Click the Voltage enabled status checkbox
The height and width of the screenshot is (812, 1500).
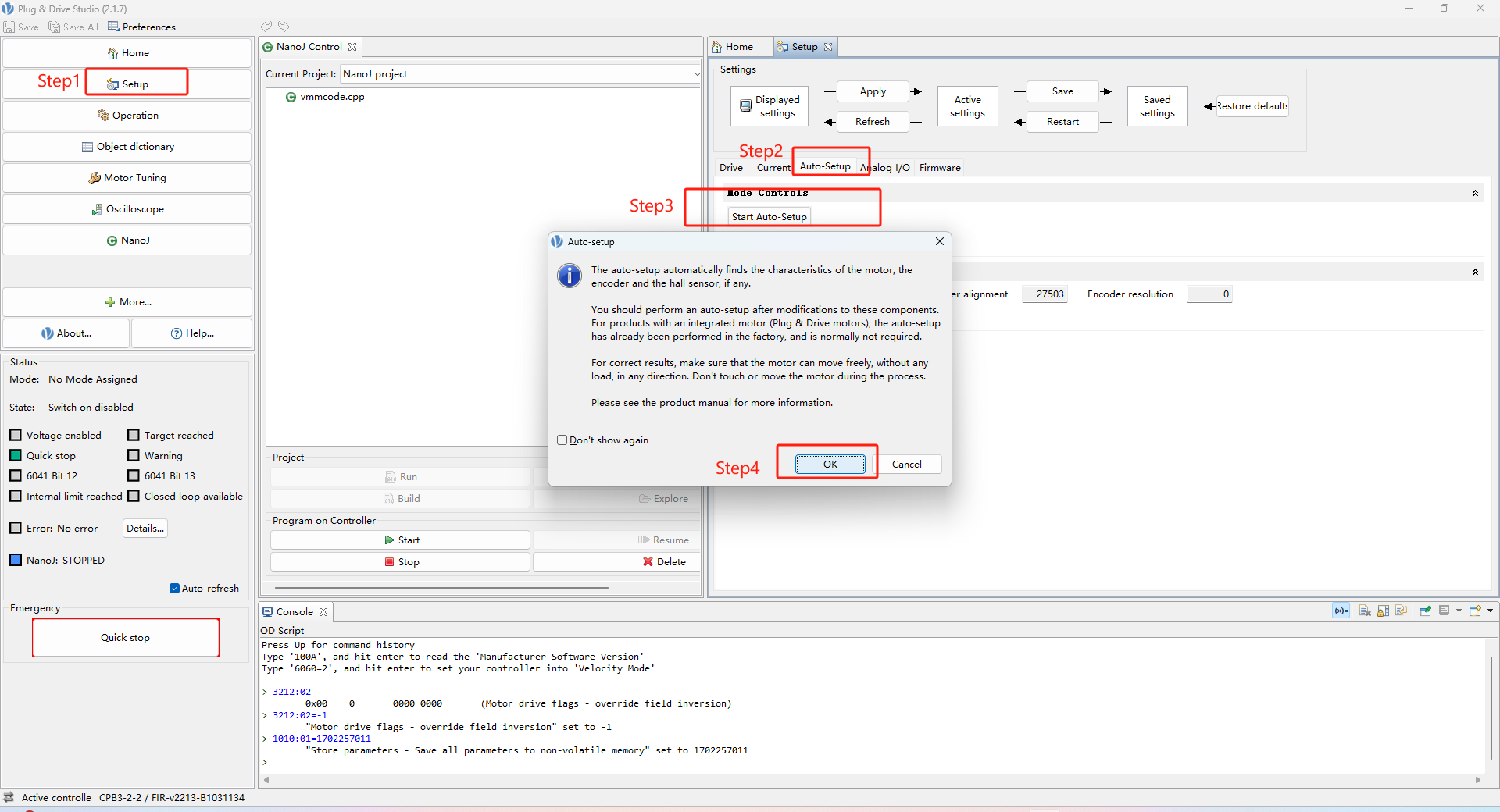click(x=16, y=435)
